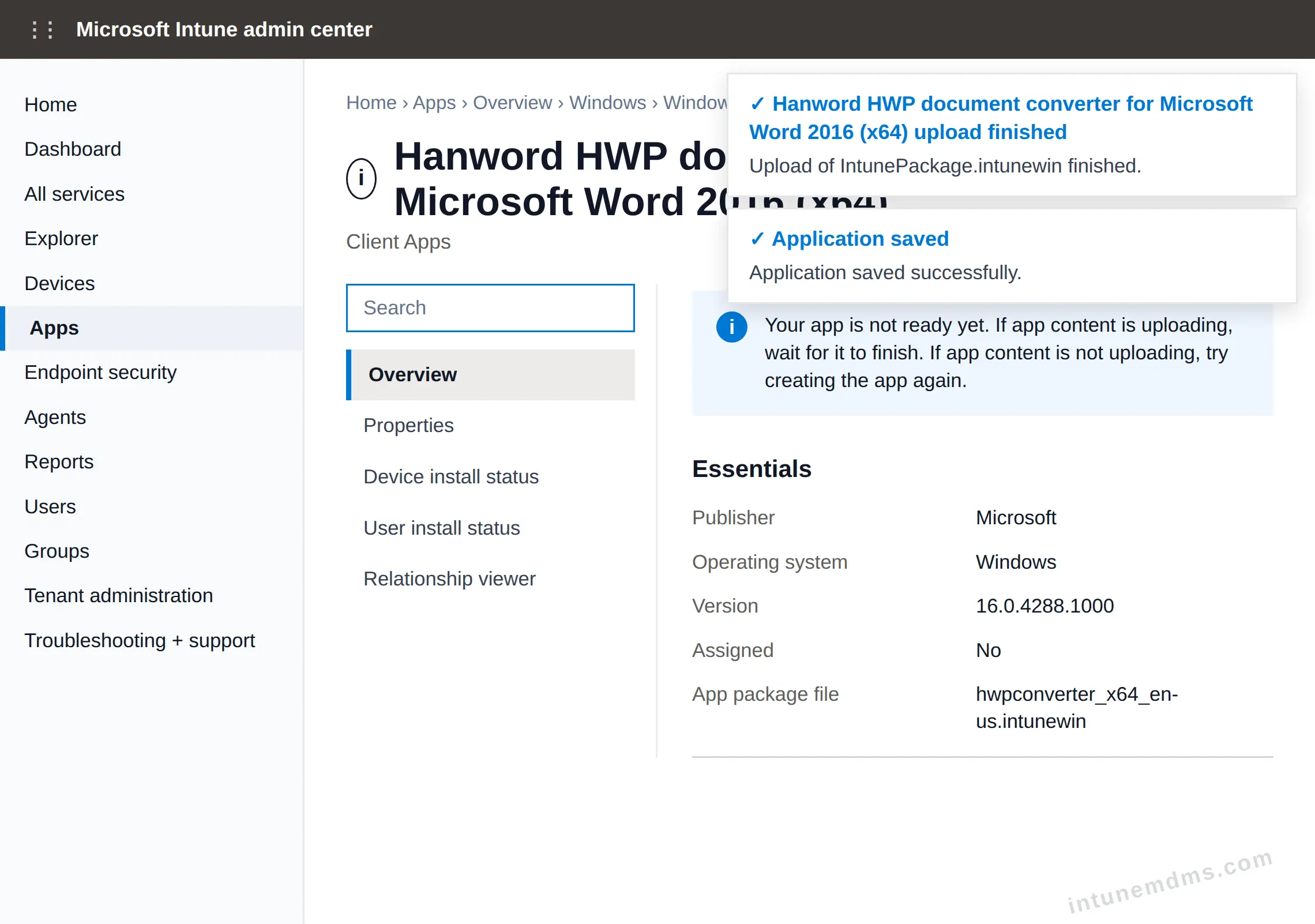Click the Publisher label
Screen dimensions: 1315x924
tap(733, 518)
